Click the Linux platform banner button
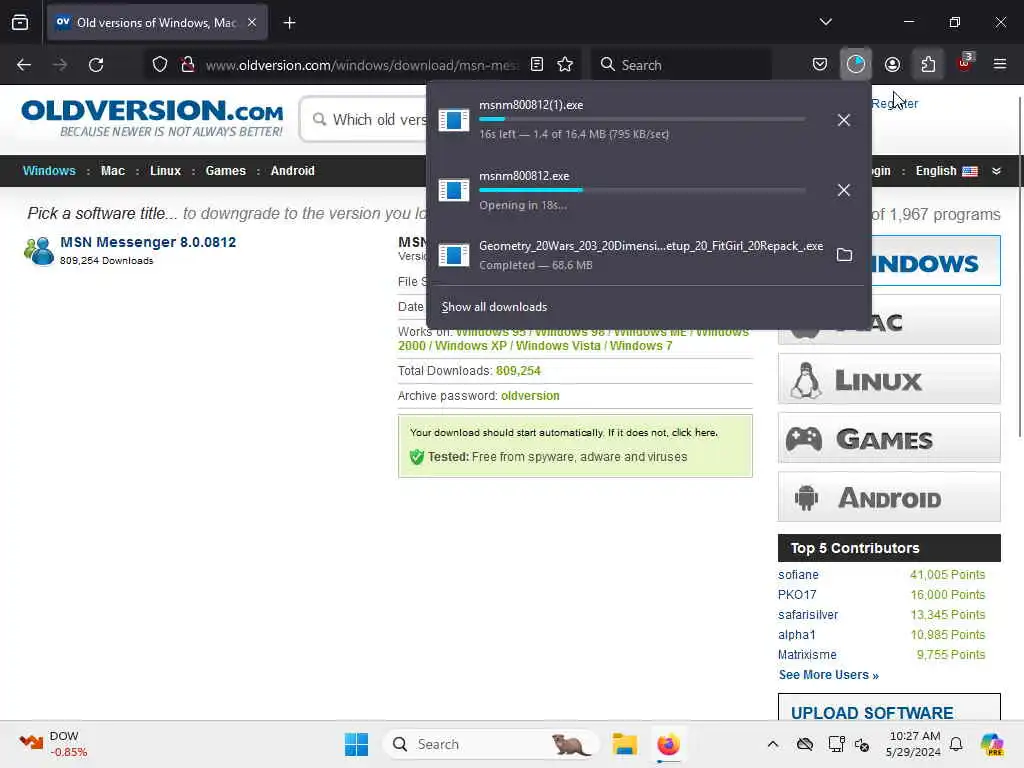1024x768 pixels. [x=889, y=379]
